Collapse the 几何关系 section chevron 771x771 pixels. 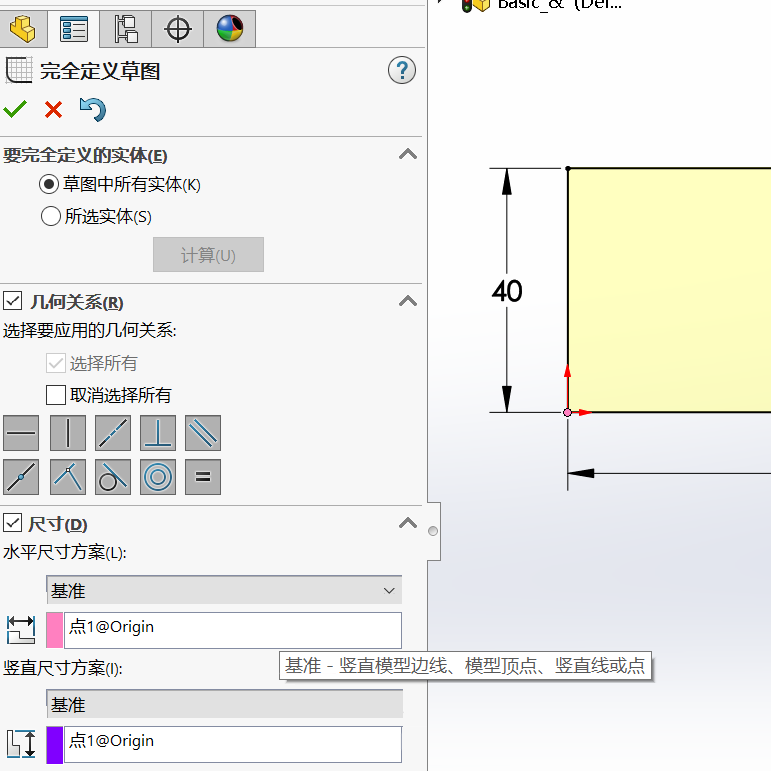coord(407,301)
